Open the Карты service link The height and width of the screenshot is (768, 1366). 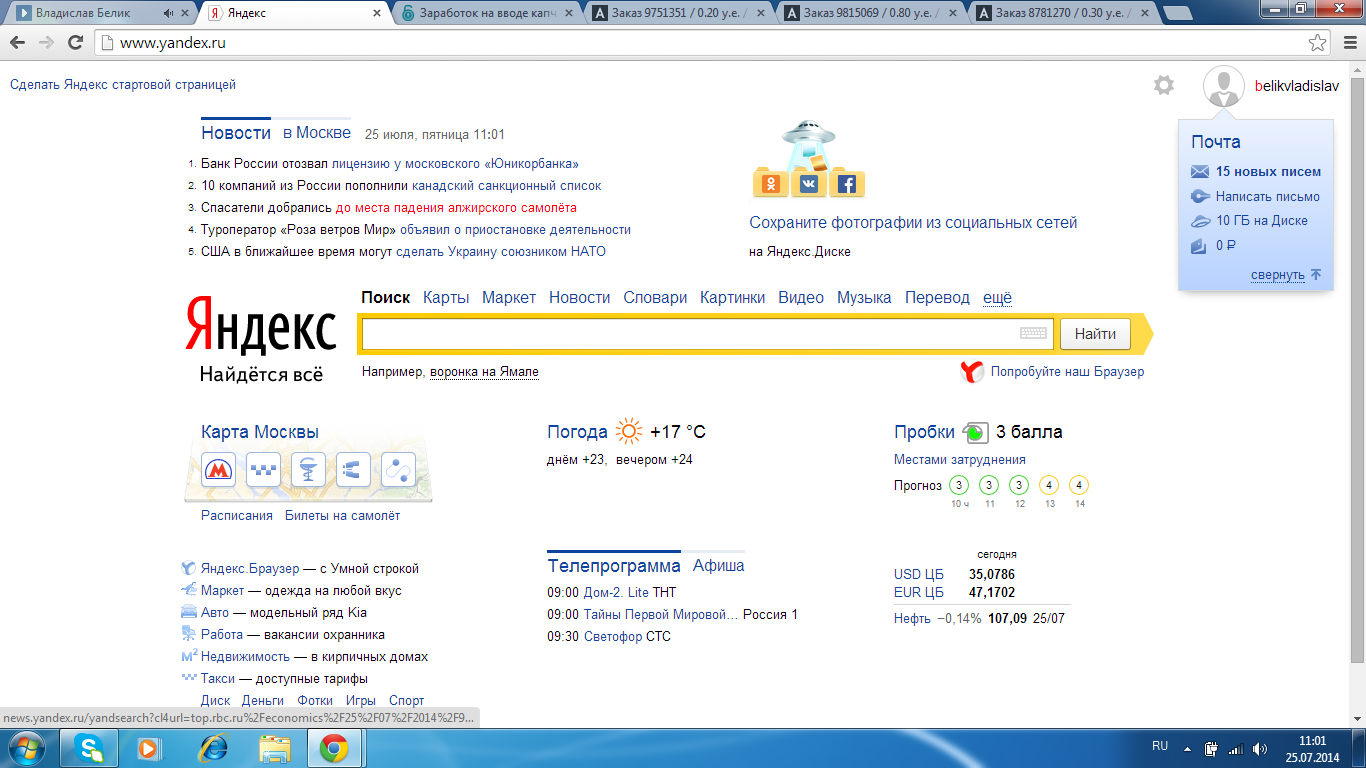coord(446,298)
